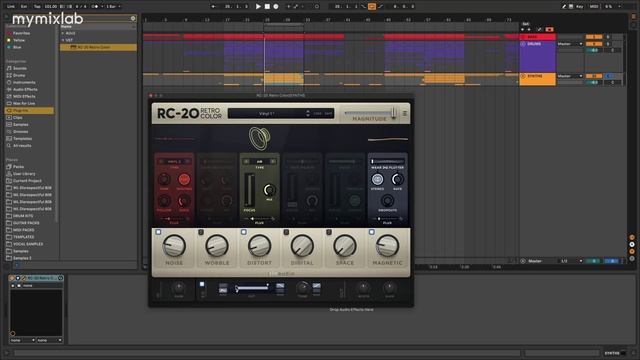The height and width of the screenshot is (360, 640).
Task: Open User Library in Places
Action: (x=24, y=173)
